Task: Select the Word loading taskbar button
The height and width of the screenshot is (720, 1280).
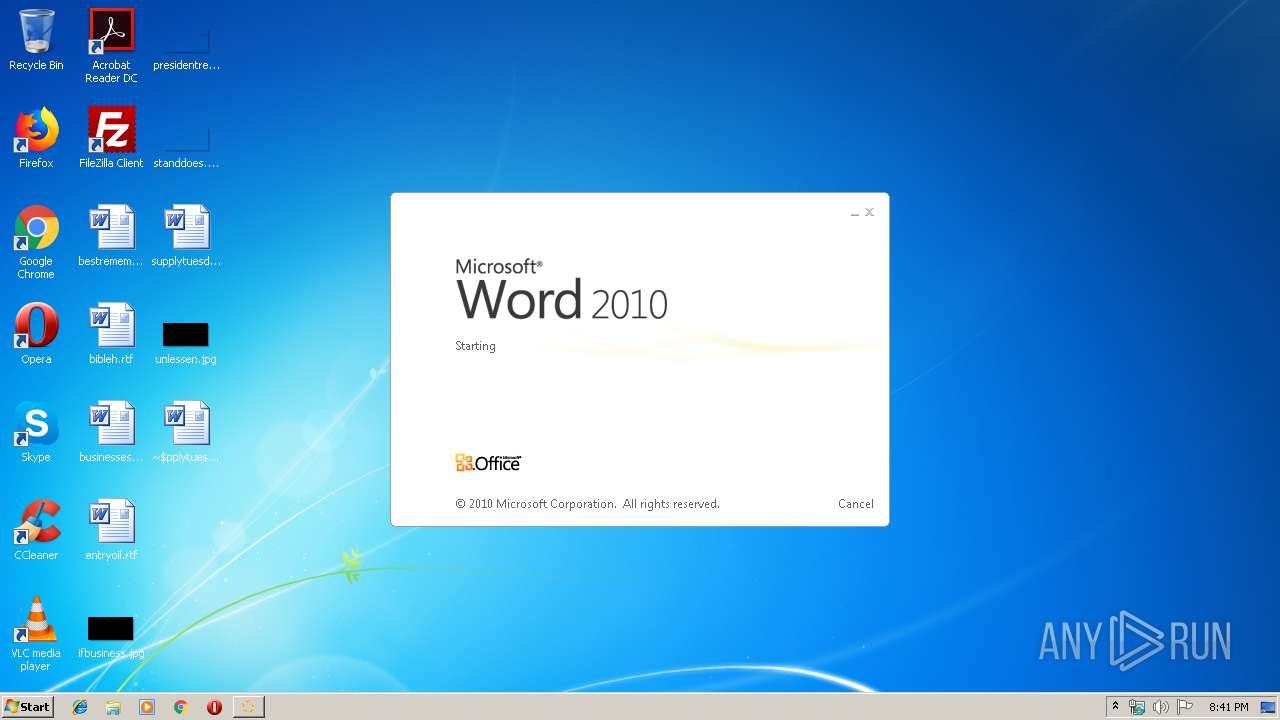Action: pos(248,707)
